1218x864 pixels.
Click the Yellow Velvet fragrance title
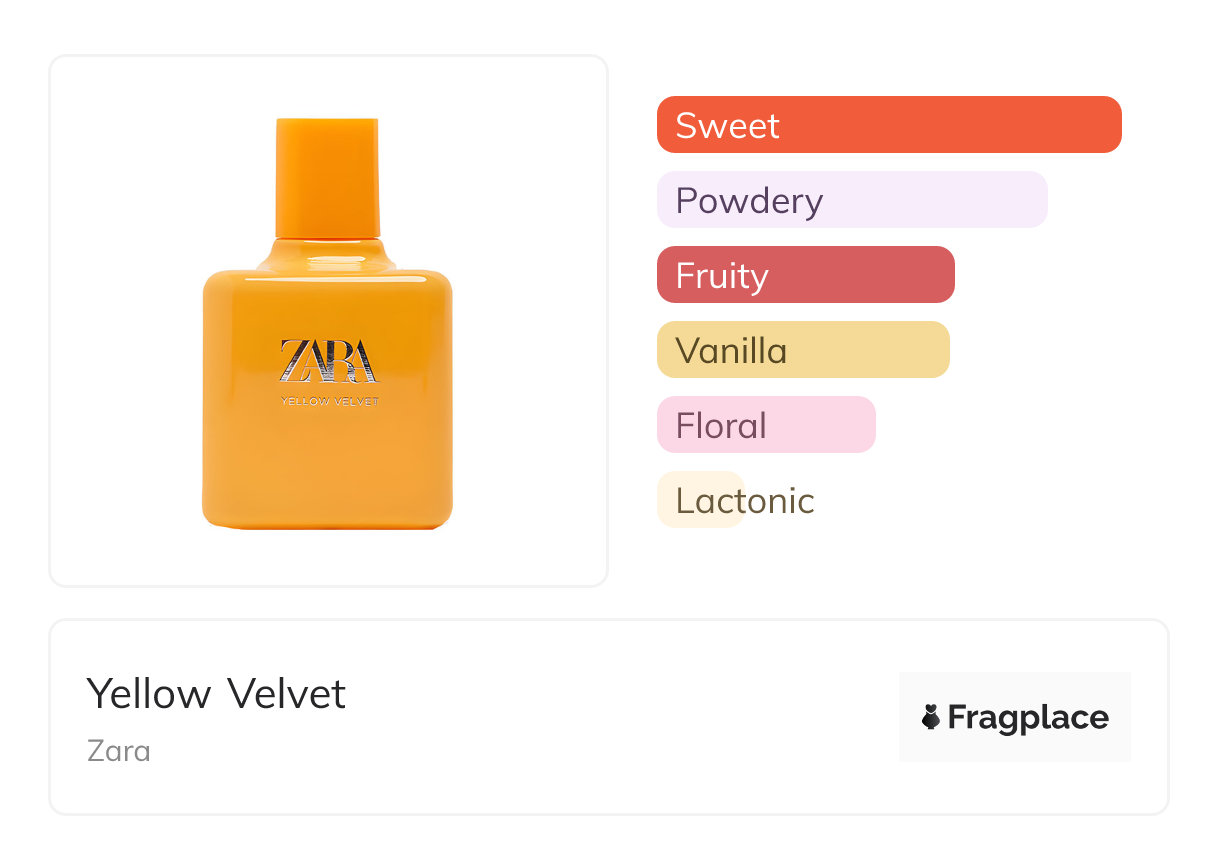(216, 694)
